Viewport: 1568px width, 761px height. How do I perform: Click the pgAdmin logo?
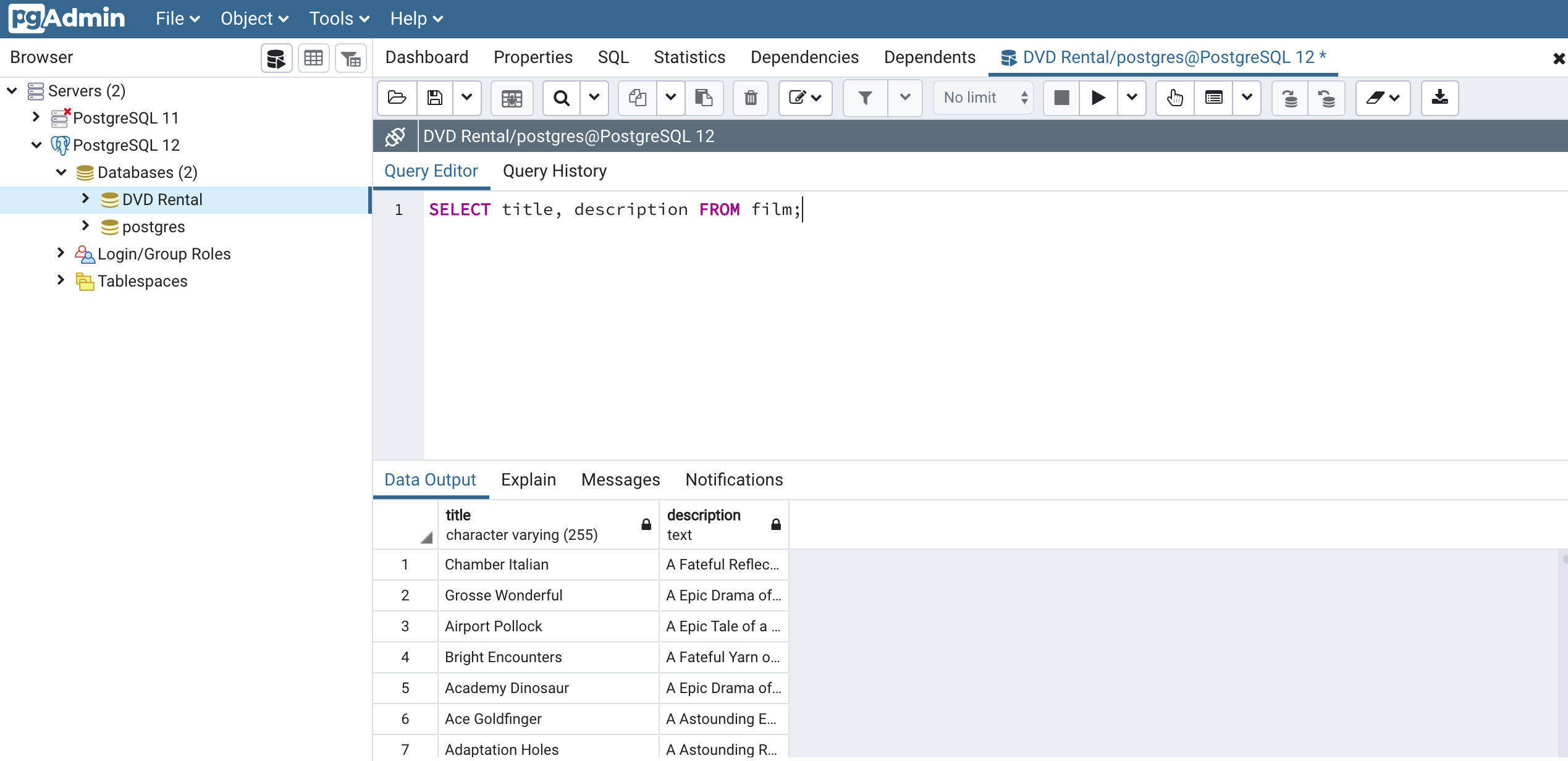67,18
